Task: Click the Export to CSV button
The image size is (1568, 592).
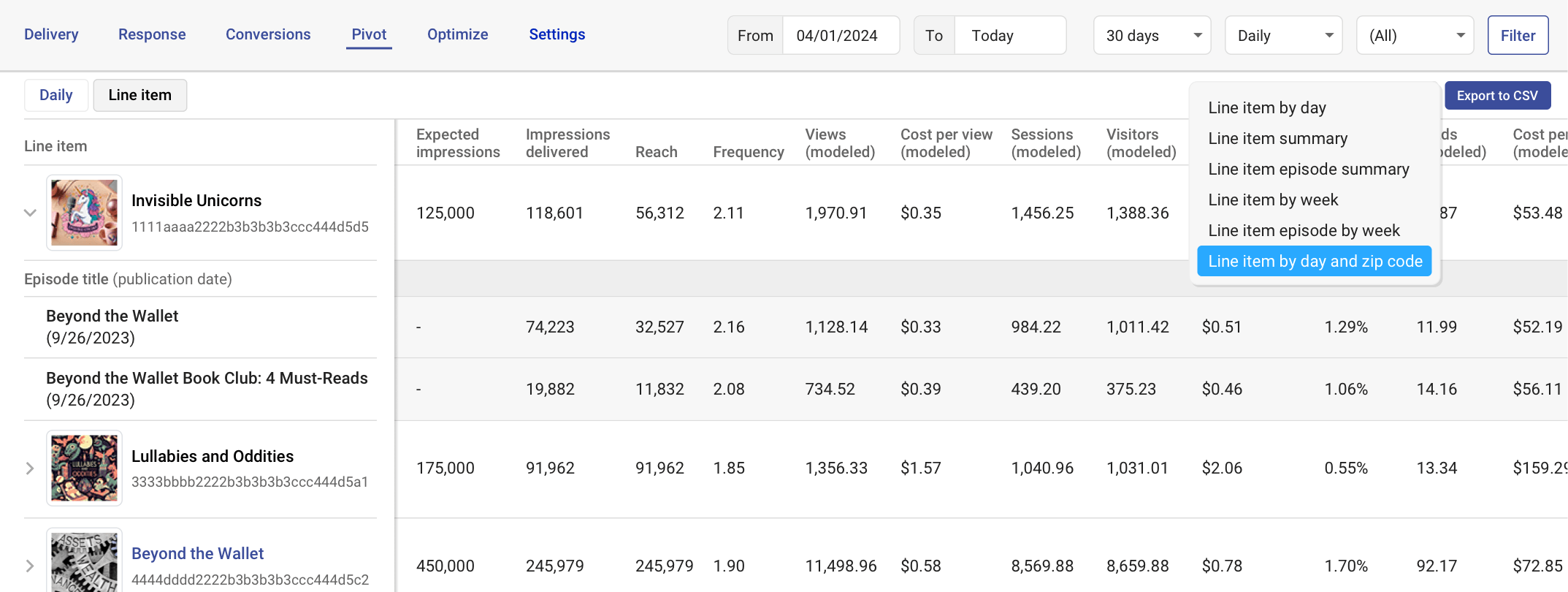Action: coord(1497,96)
